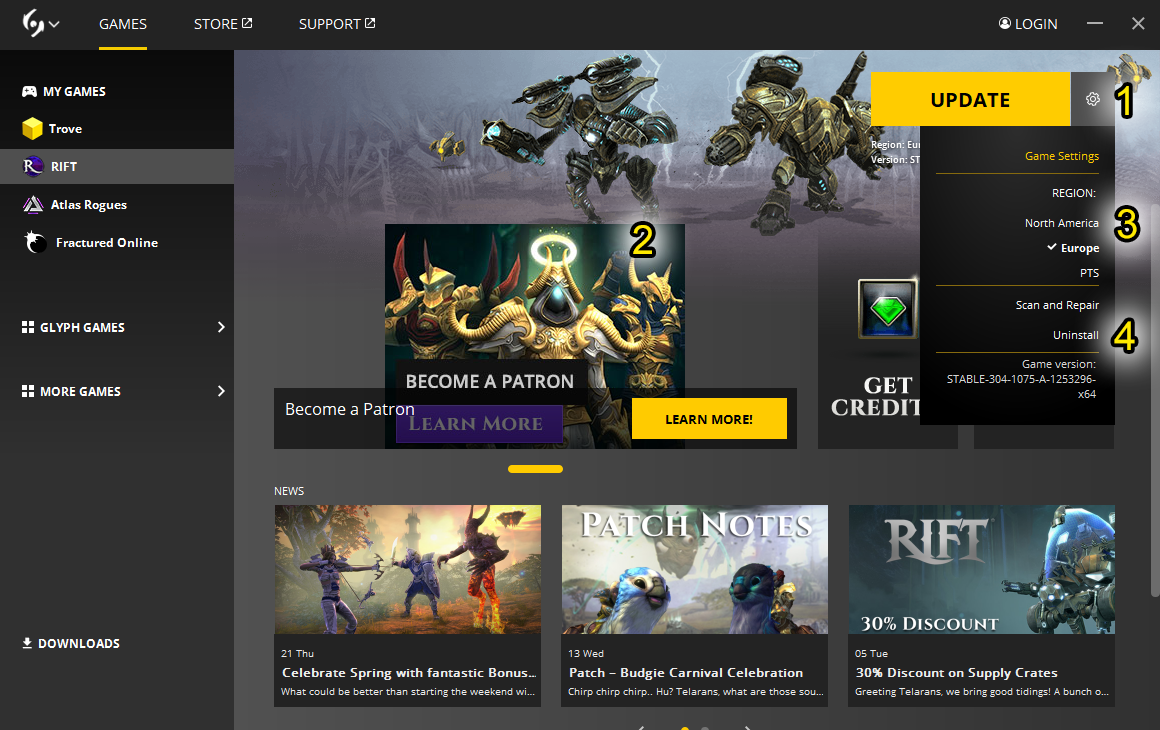Read 'Celebrate Spring with fantastic Bonus' article
The height and width of the screenshot is (730, 1160).
[408, 672]
